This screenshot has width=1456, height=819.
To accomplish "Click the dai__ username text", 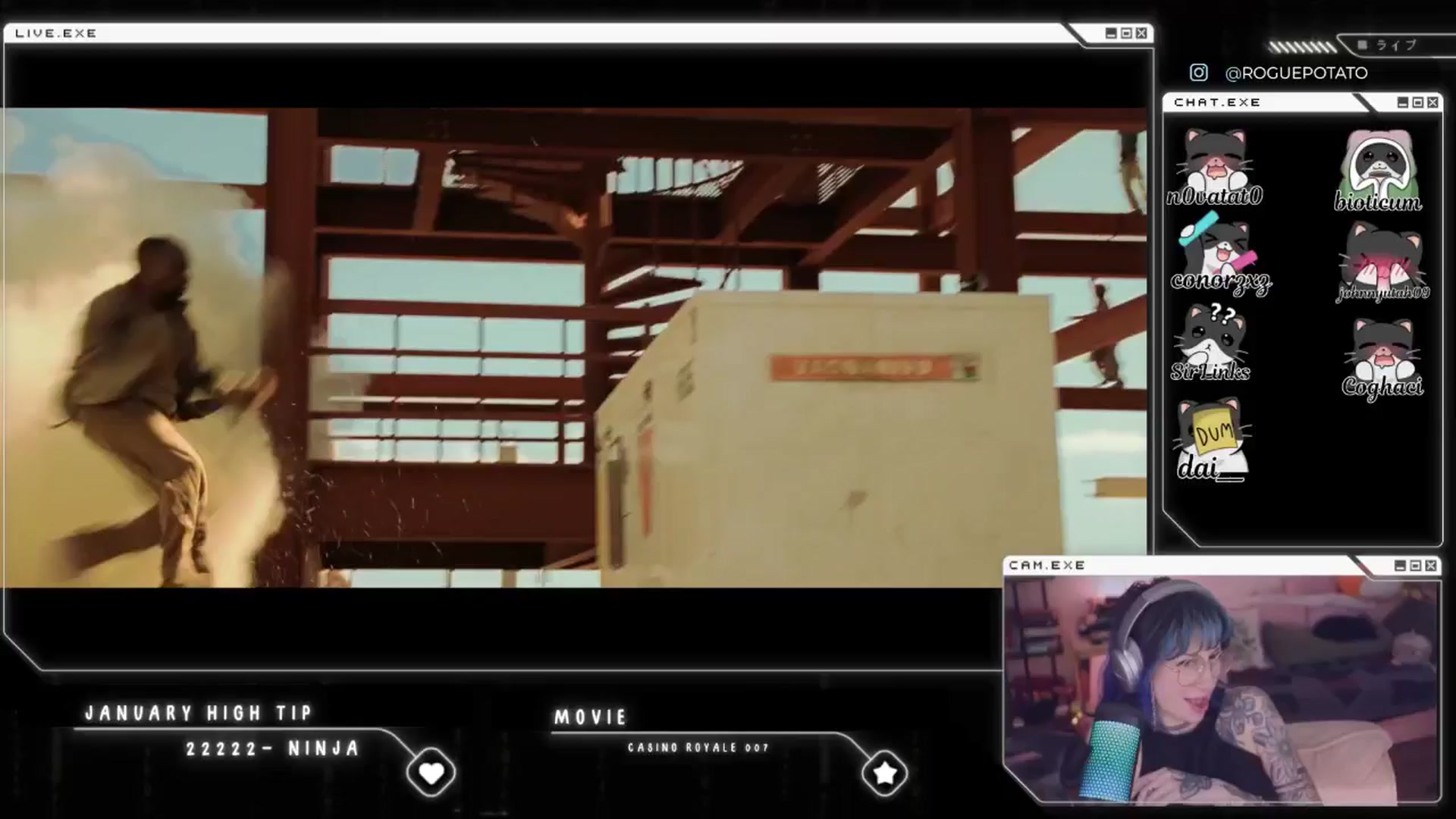I will 1211,469.
